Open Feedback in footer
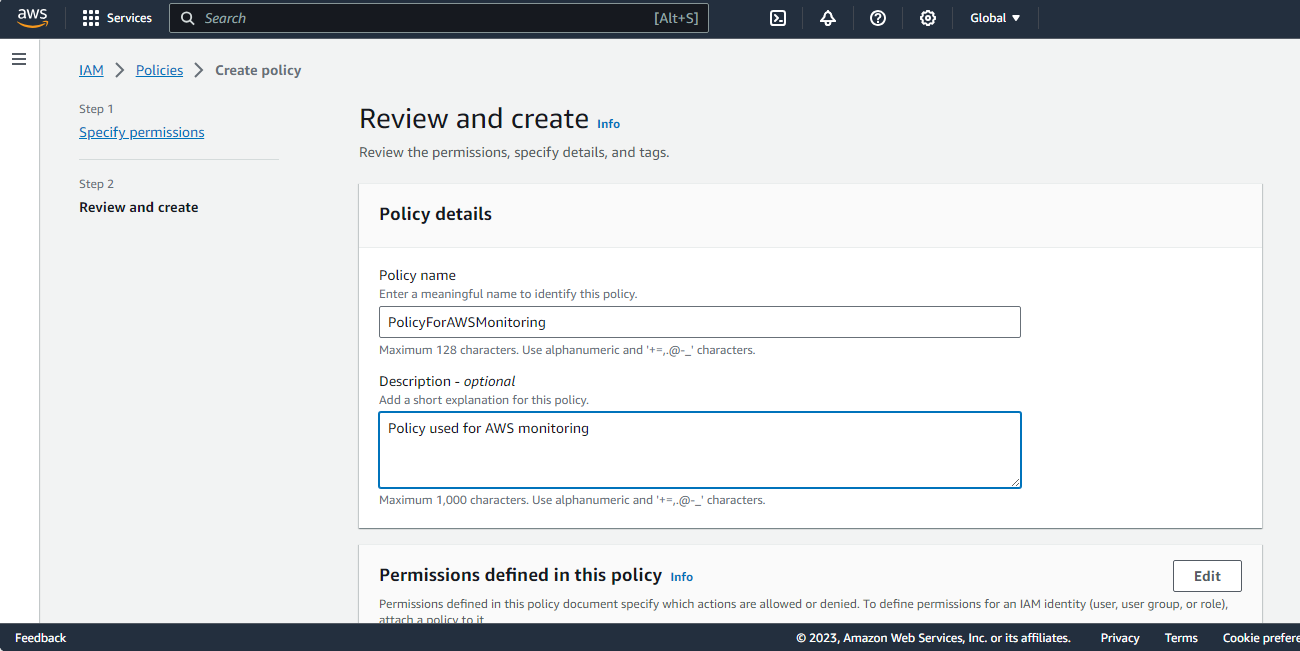Image resolution: width=1300 pixels, height=651 pixels. click(x=40, y=638)
